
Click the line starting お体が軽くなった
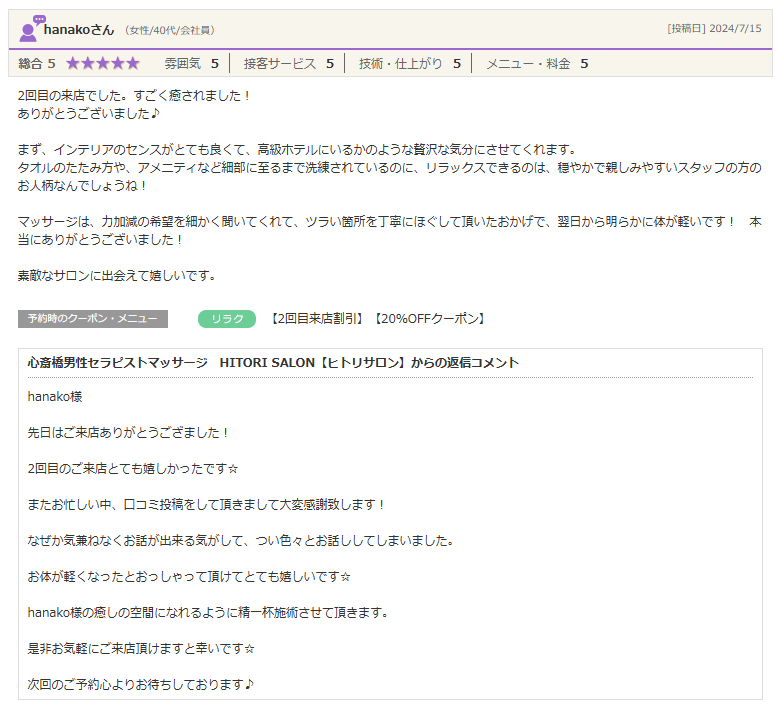(x=189, y=577)
